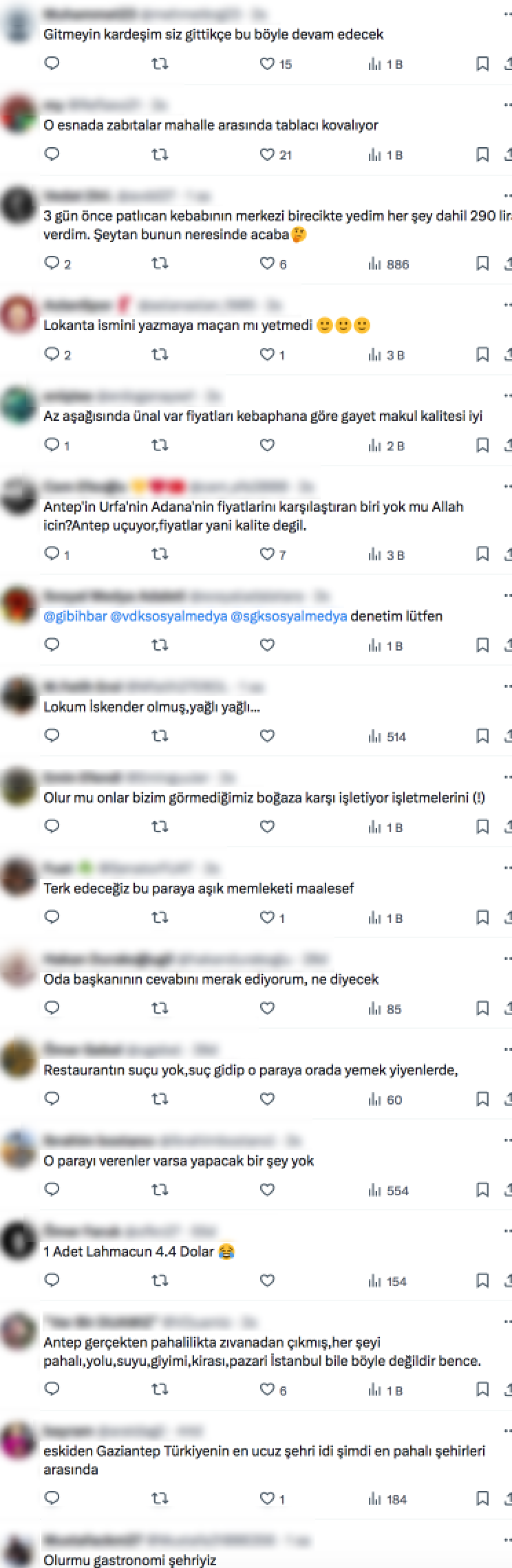Like the 'Gitmeyin kardeşim' reply
This screenshot has width=512, height=1568.
(x=275, y=64)
